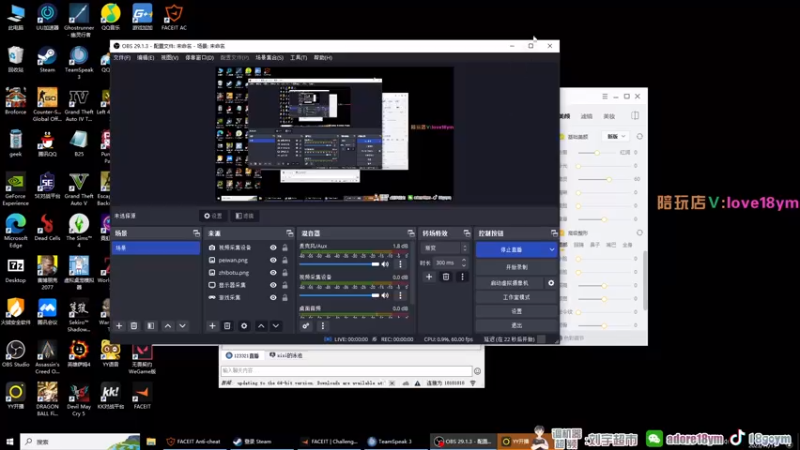This screenshot has height=450, width=800.
Task: Delete selected source with trash icon in Sources panel
Action: pos(227,326)
